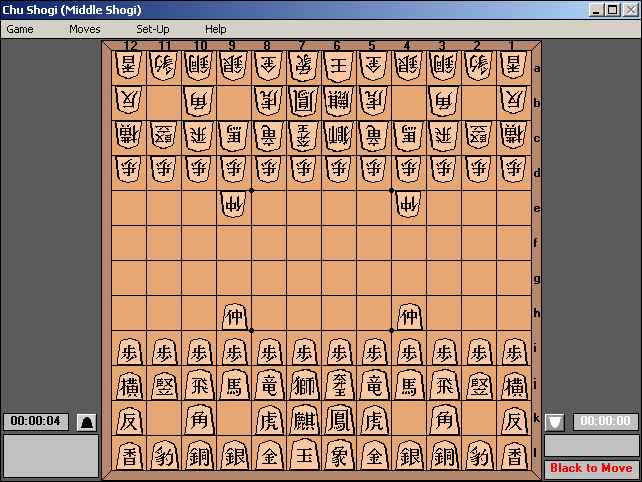This screenshot has height=482, width=642.
Task: Select Black's Lance (香) on square 12l
Action: click(x=129, y=455)
